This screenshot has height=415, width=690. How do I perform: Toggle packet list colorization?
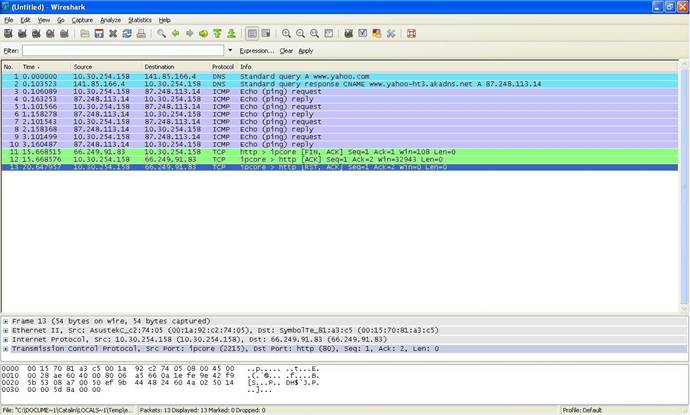point(252,33)
